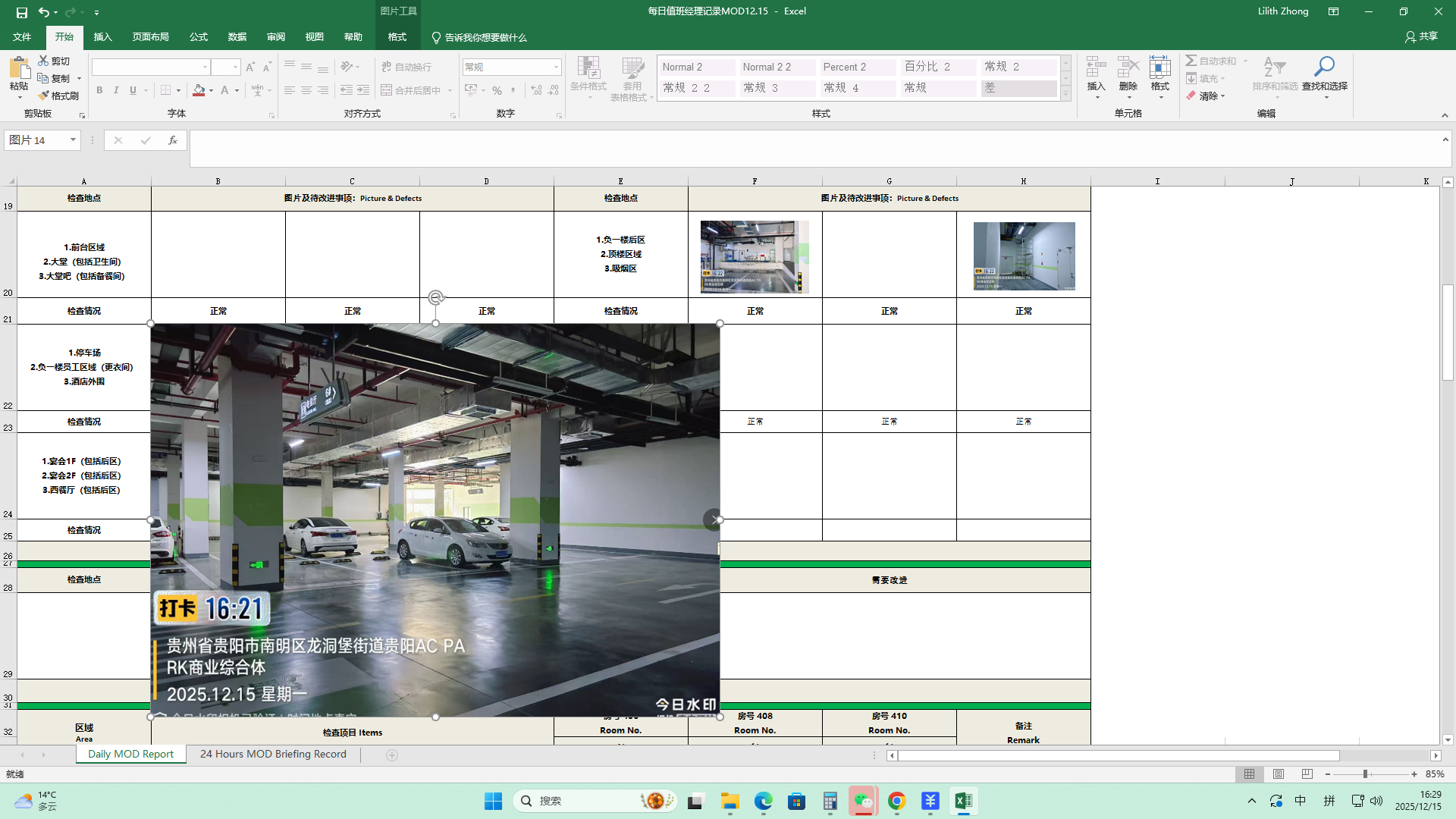The height and width of the screenshot is (819, 1456).
Task: Switch to Page Layout view in status bar
Action: [x=1279, y=774]
